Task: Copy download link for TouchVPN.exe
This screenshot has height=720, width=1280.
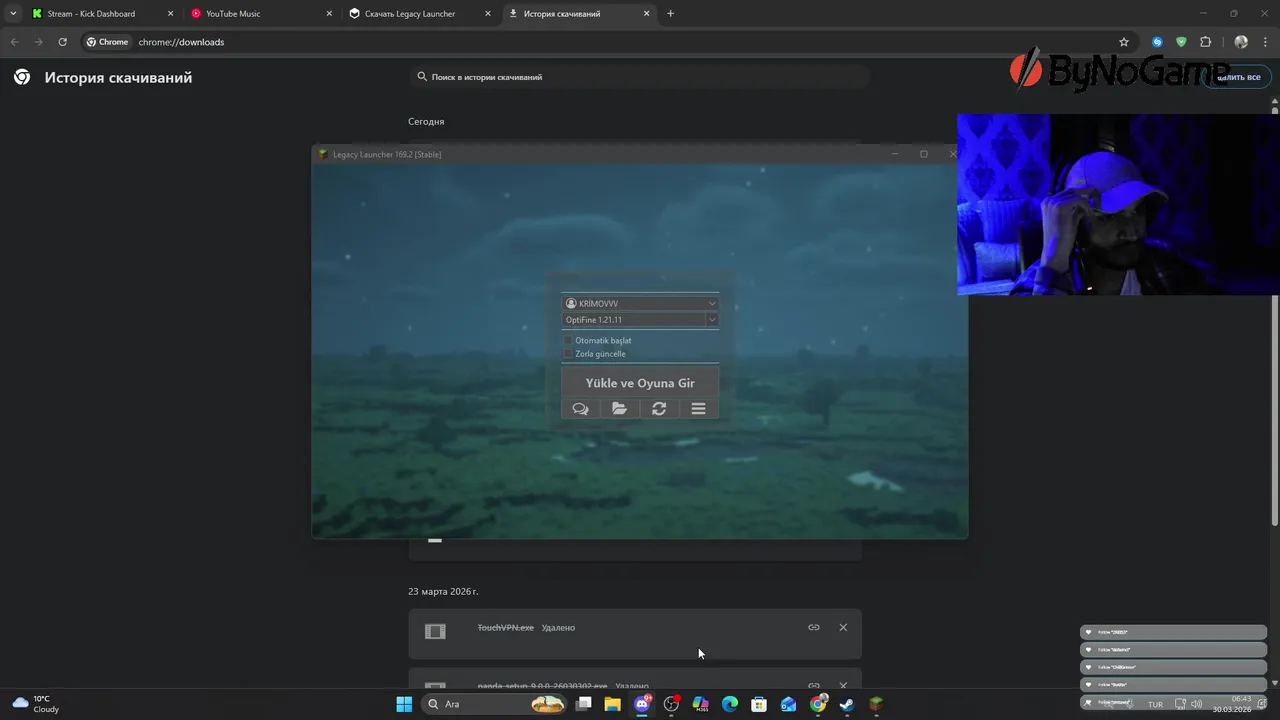Action: tap(814, 627)
